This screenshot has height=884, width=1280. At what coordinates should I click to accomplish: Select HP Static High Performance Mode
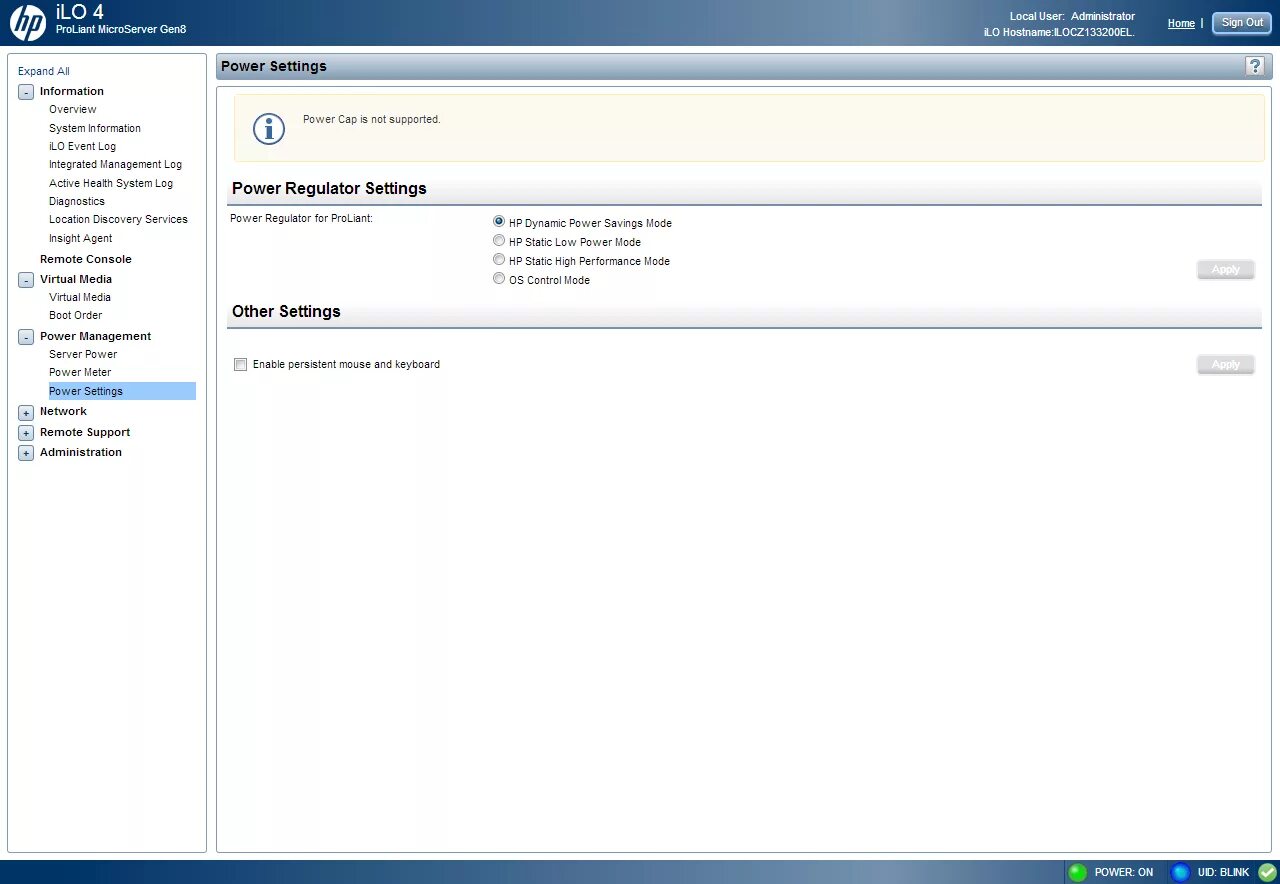coord(499,260)
